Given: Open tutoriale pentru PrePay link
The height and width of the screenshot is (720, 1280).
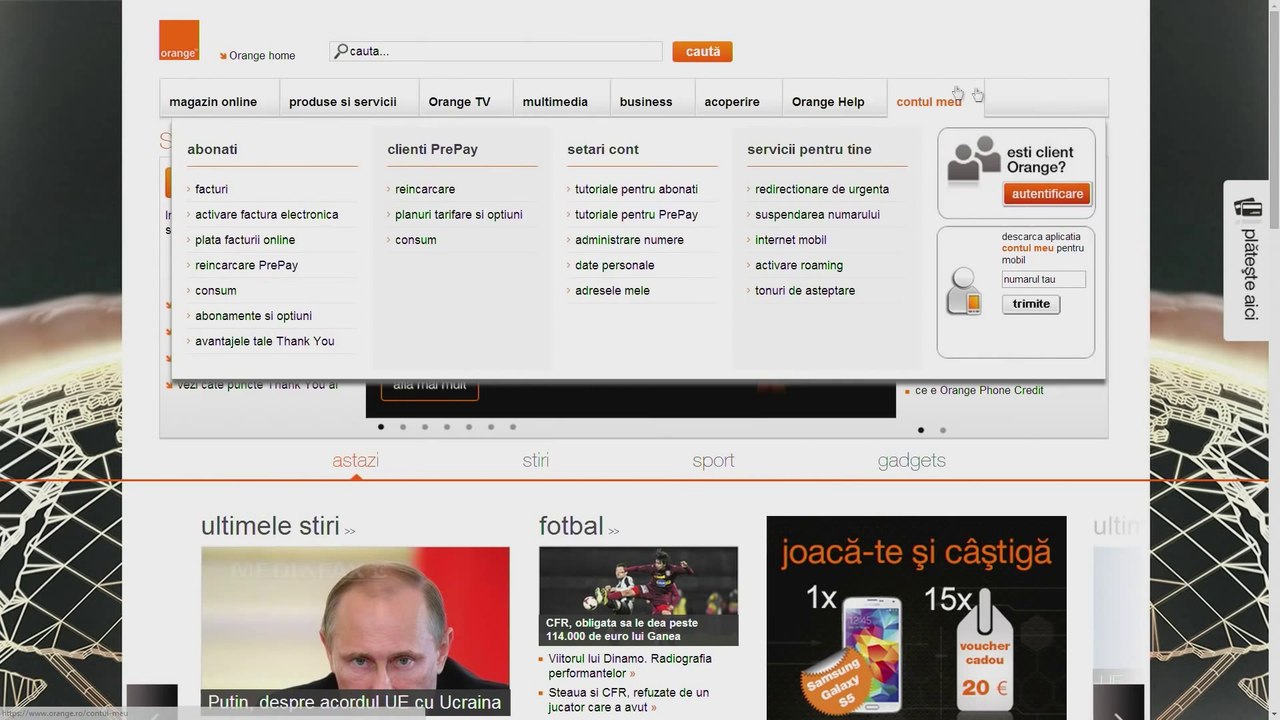Looking at the screenshot, I should [636, 214].
